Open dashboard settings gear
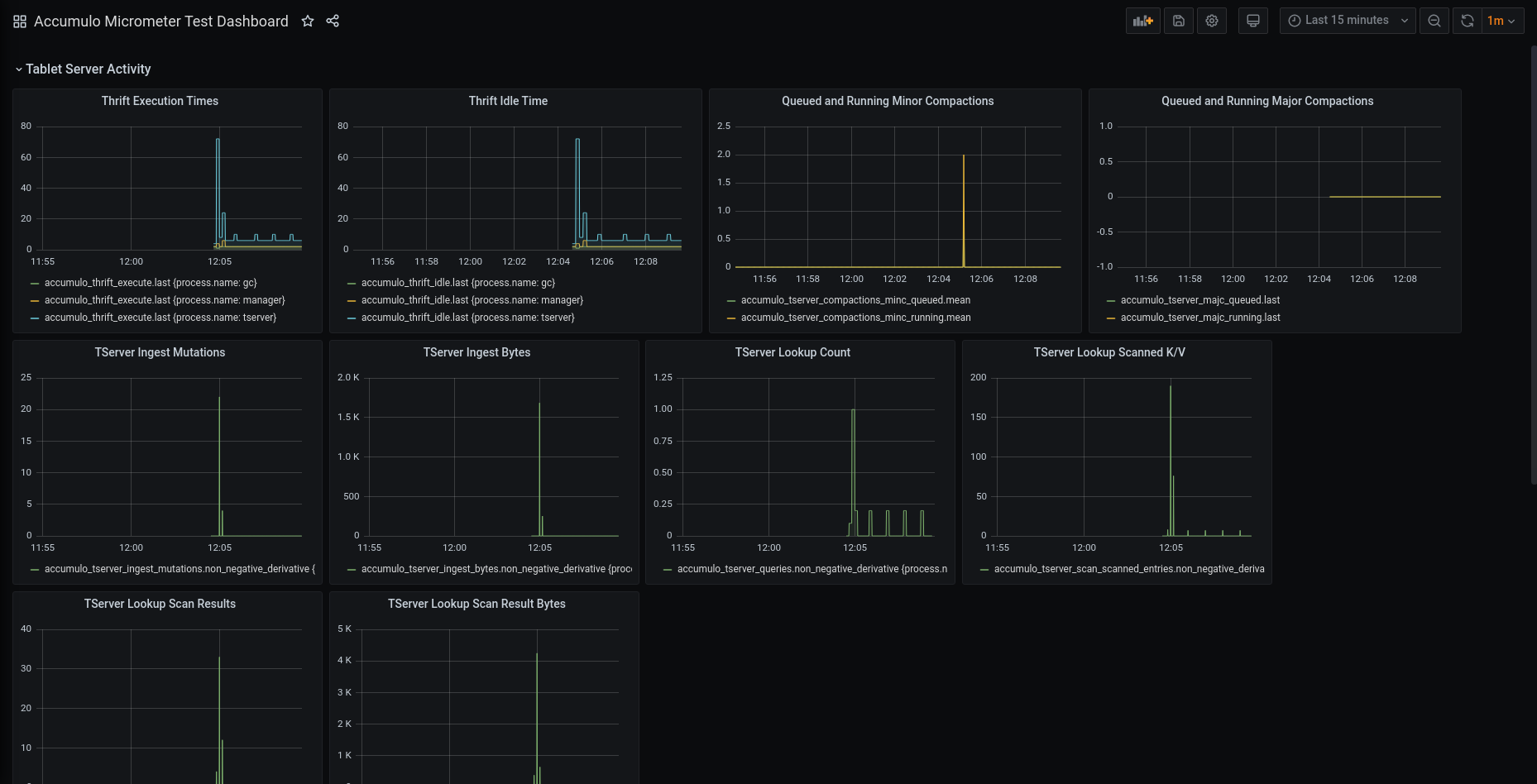The width and height of the screenshot is (1537, 784). [1212, 21]
